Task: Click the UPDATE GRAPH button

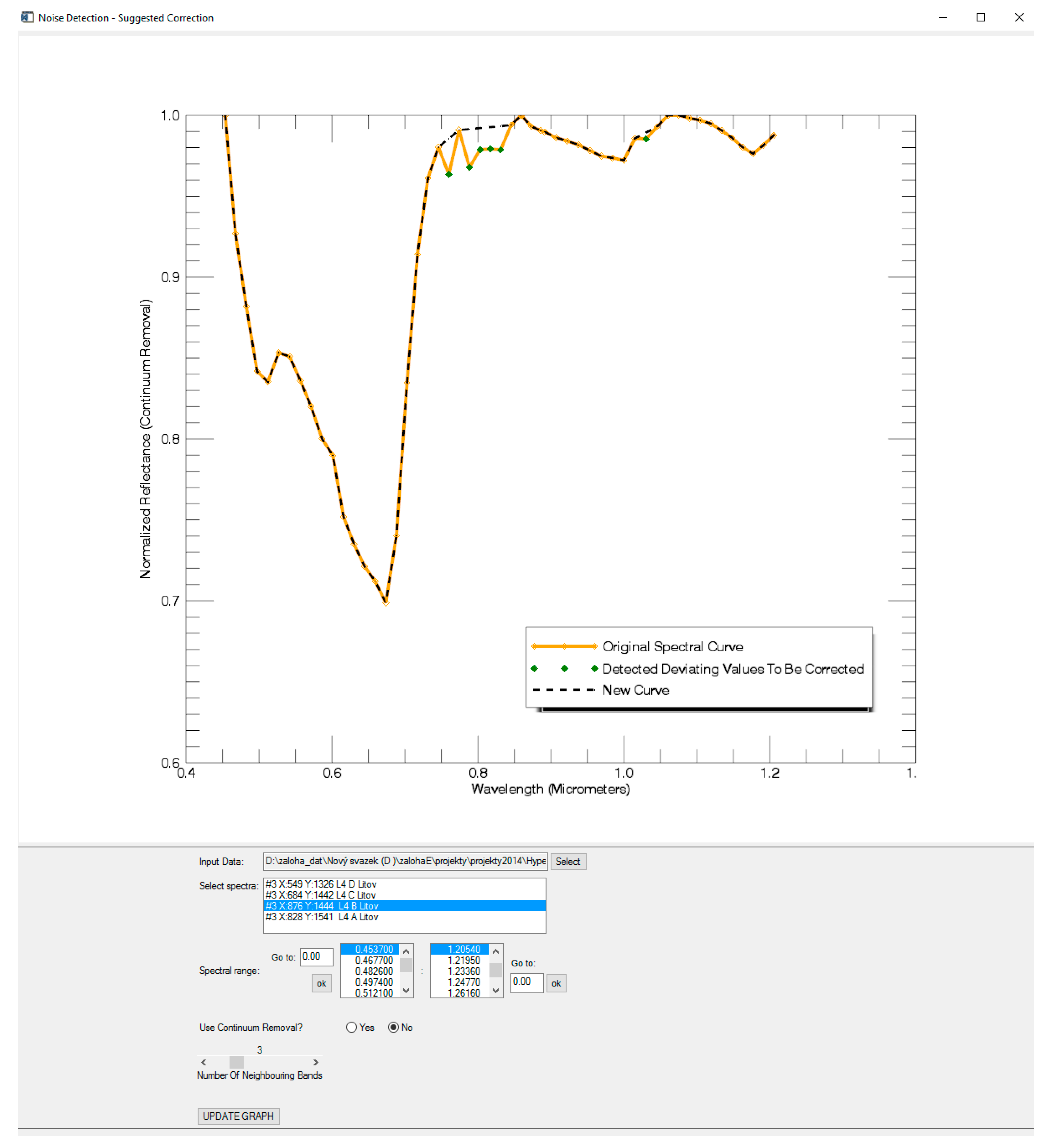Action: pyautogui.click(x=238, y=1116)
